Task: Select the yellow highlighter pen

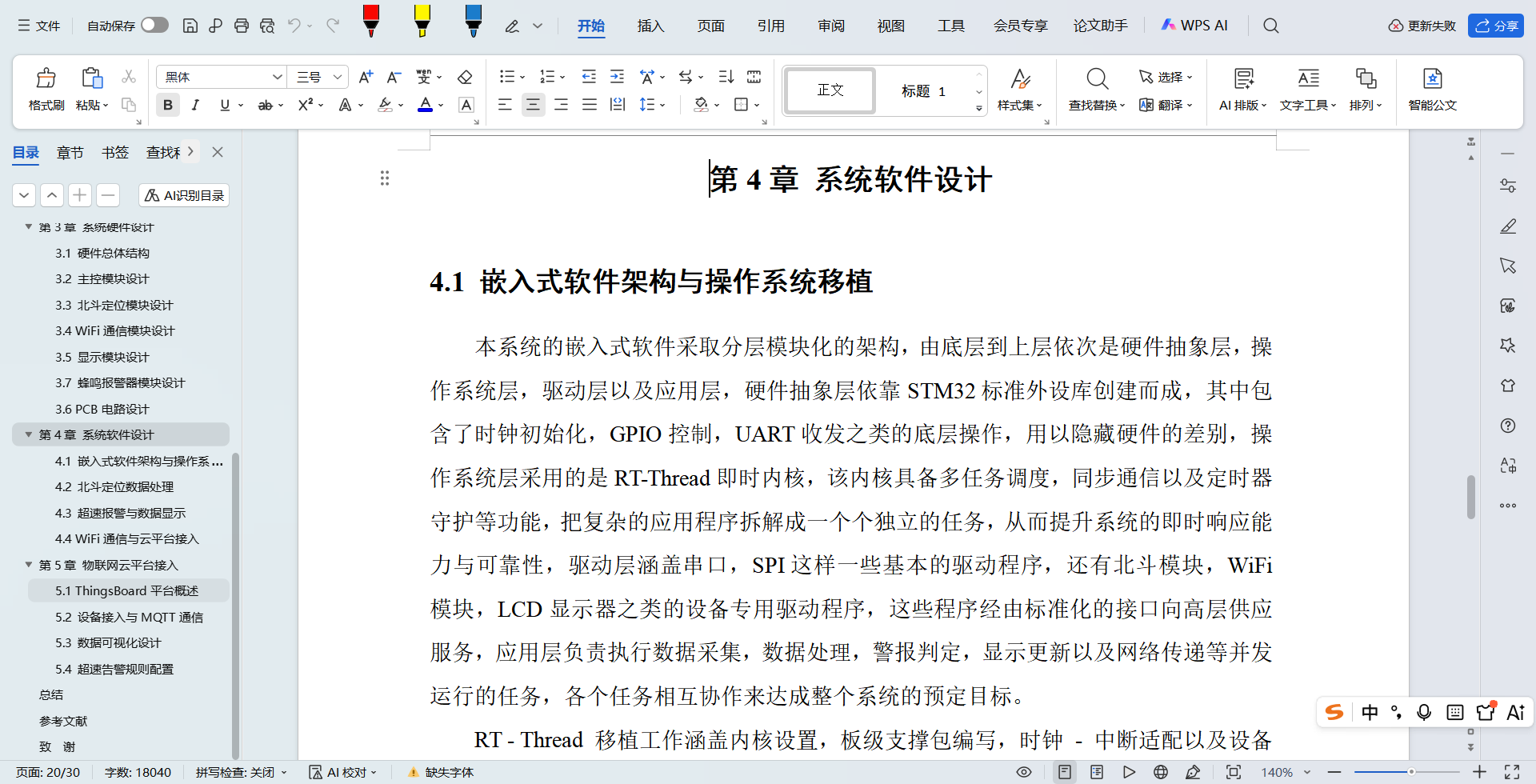Action: (422, 21)
